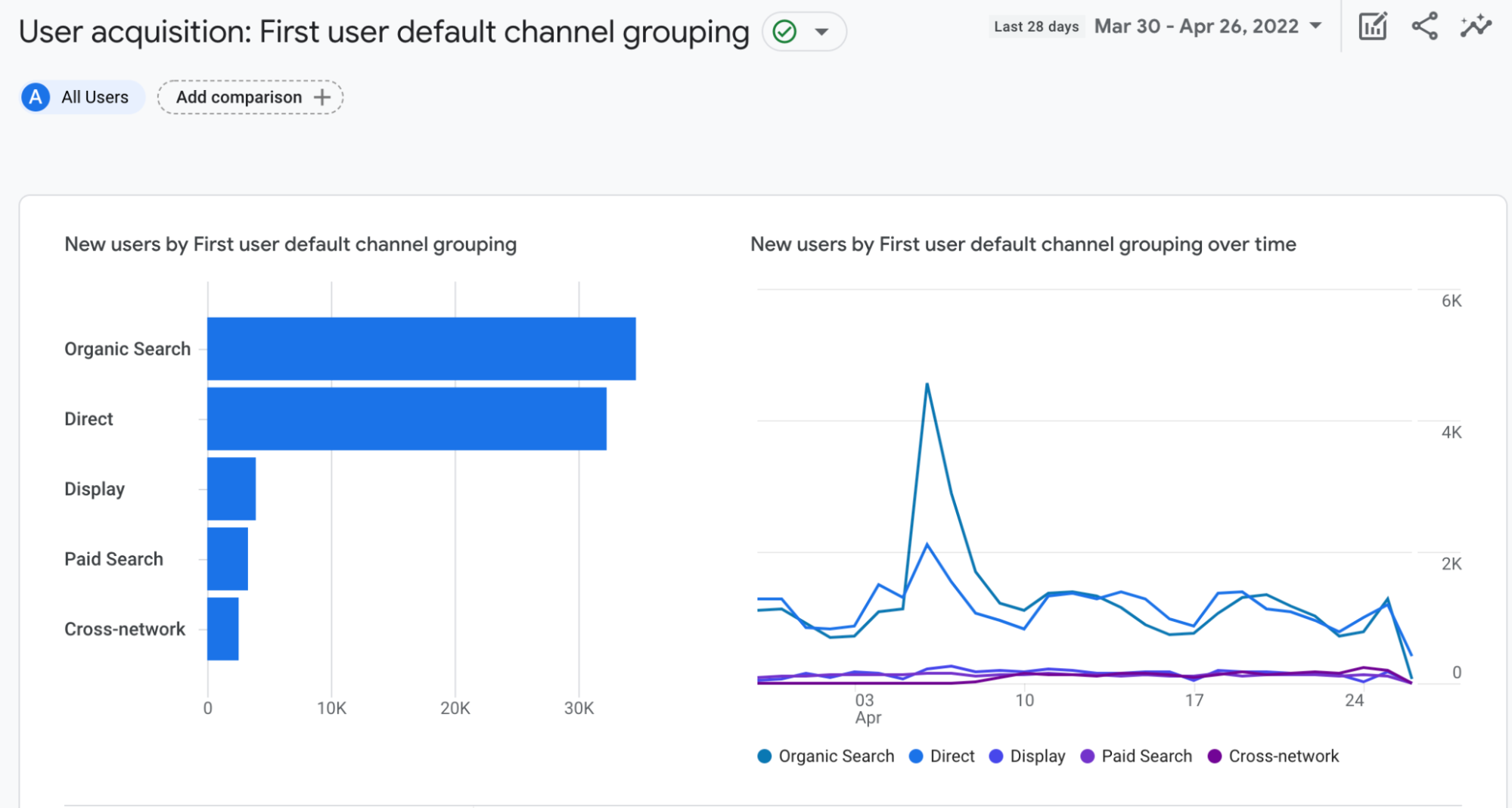Click the 6K axis label on line chart

(x=1451, y=301)
